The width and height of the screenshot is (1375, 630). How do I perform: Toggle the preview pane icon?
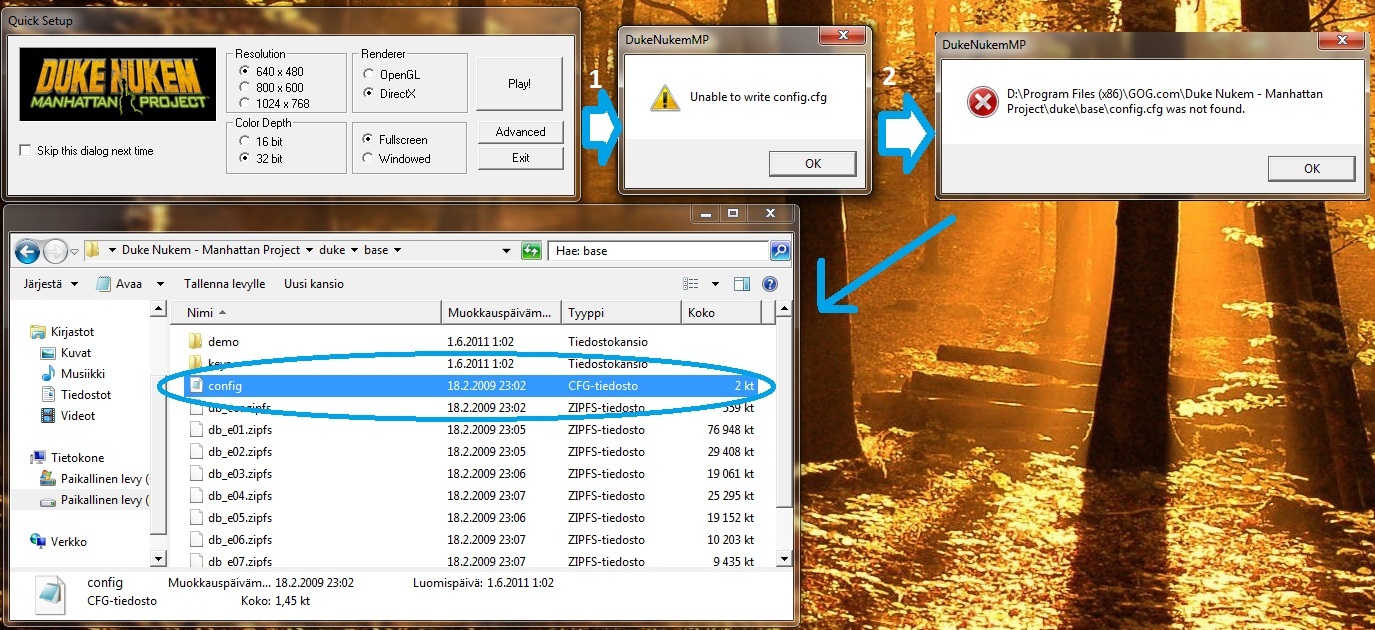pos(742,284)
